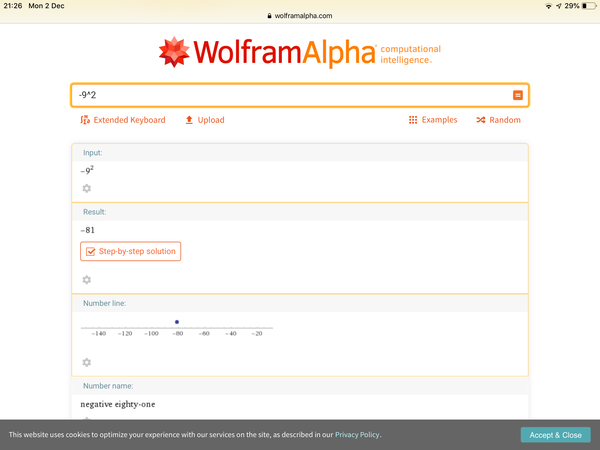The width and height of the screenshot is (600, 450).
Task: Click the number line plot
Action: (x=177, y=328)
